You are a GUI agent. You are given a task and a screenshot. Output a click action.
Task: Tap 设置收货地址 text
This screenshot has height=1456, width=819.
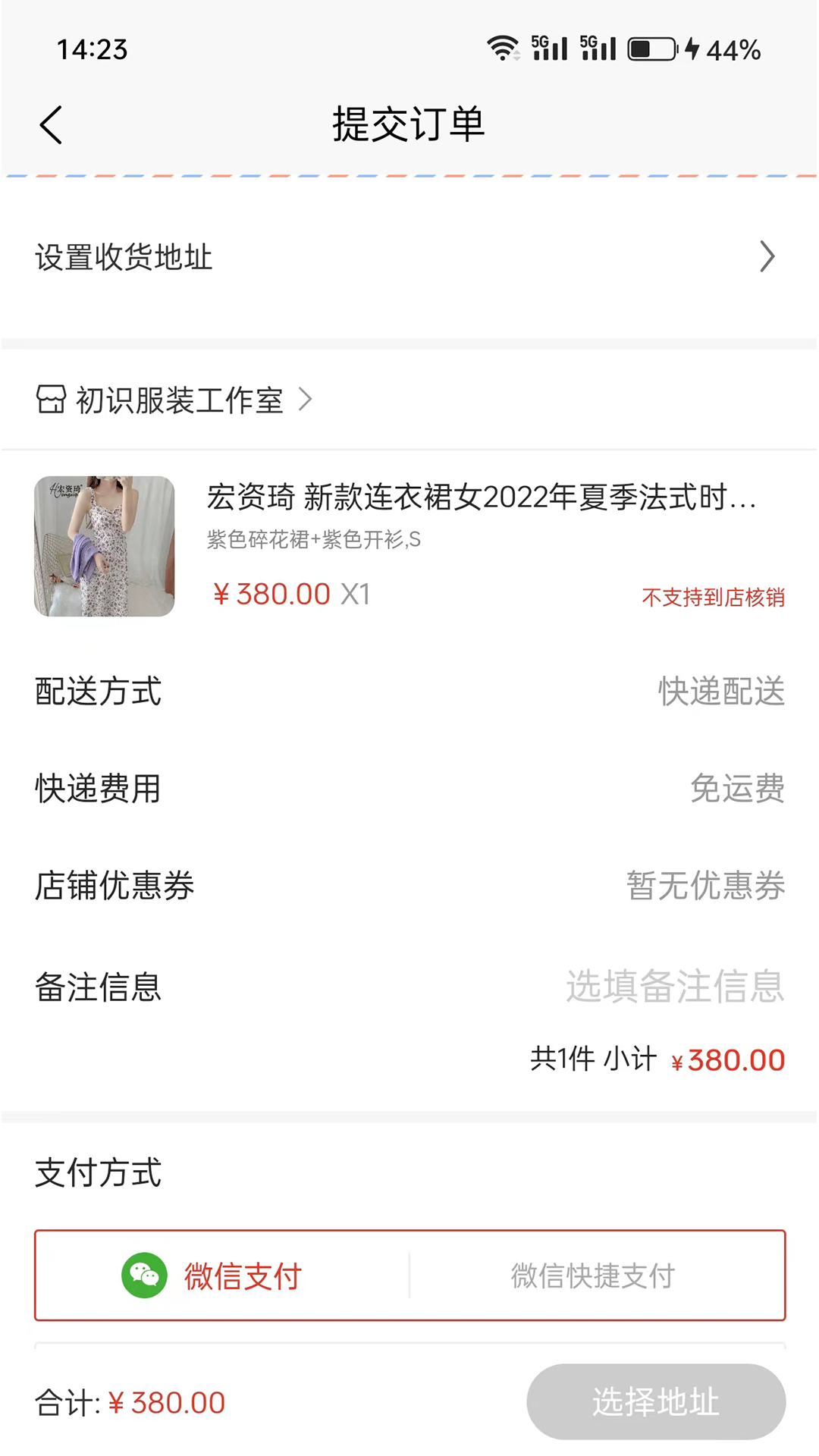tap(124, 257)
